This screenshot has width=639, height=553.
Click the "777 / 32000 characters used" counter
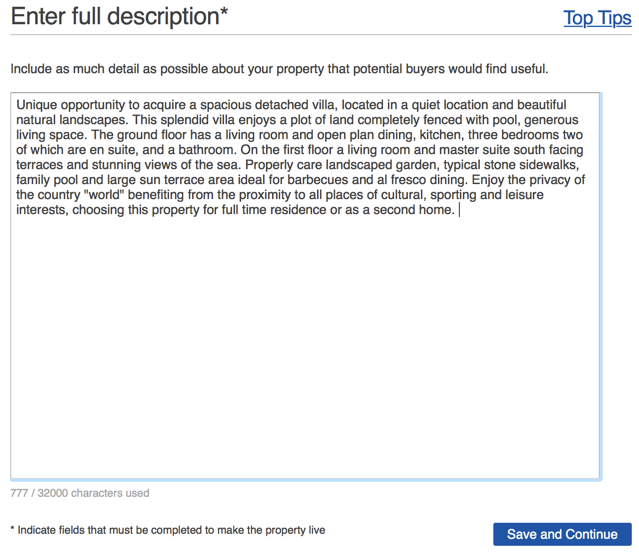80,493
